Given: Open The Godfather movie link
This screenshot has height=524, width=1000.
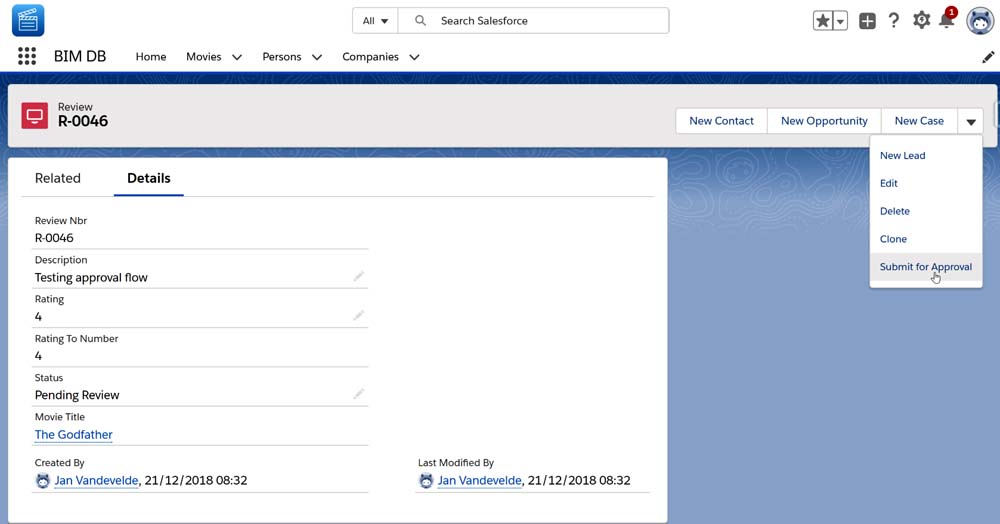Looking at the screenshot, I should click(73, 435).
